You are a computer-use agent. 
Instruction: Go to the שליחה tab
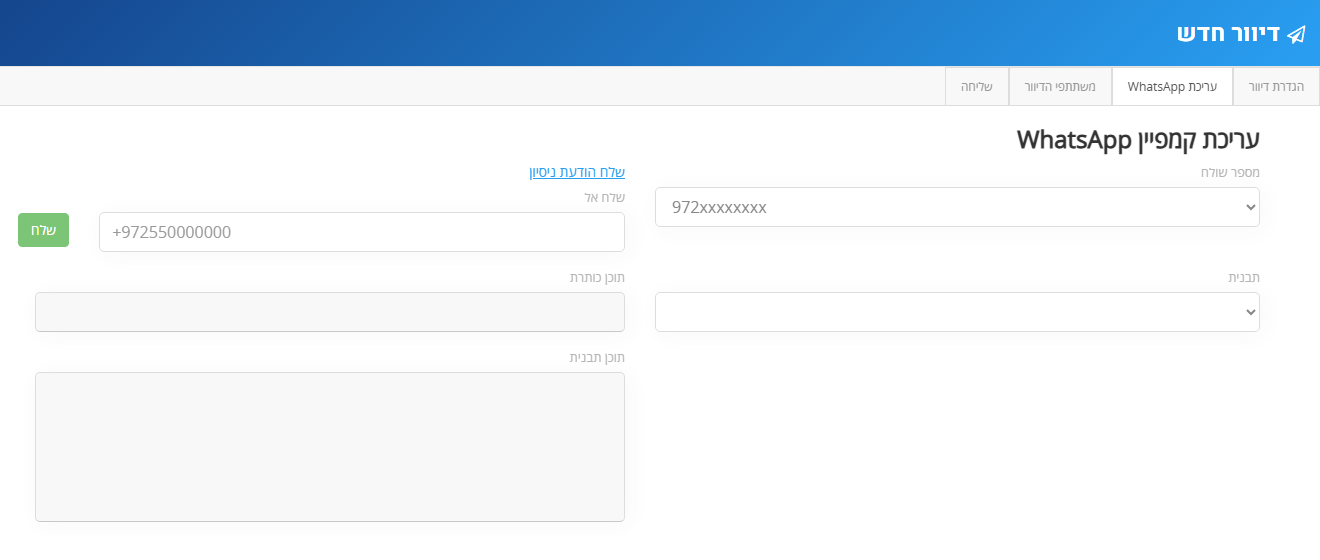tap(977, 87)
